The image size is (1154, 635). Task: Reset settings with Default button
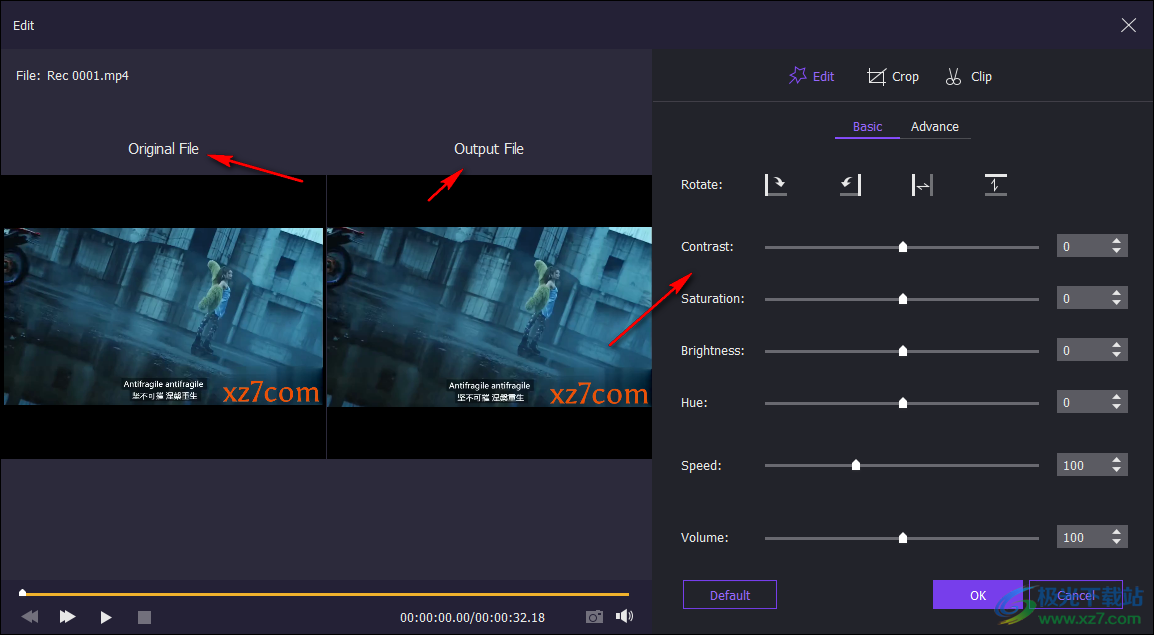coord(730,595)
